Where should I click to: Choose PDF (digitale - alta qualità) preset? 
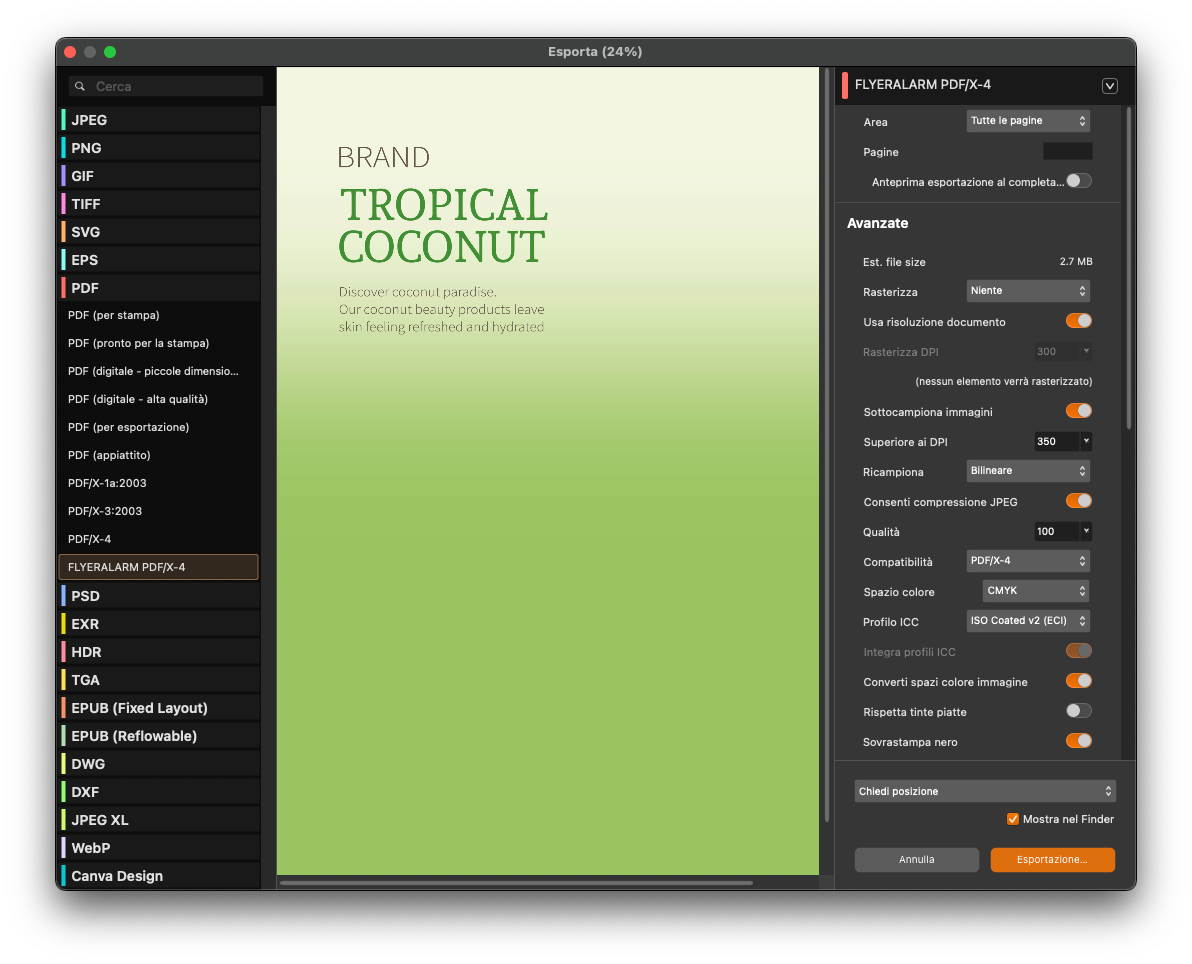160,399
